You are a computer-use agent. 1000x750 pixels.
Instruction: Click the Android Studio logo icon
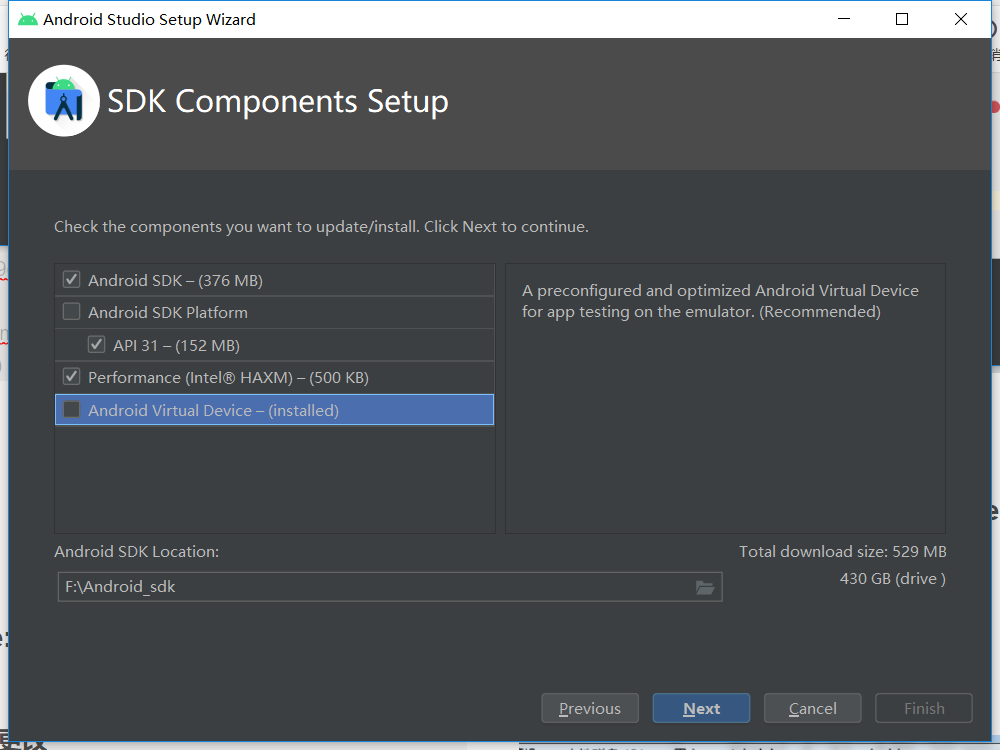[x=64, y=100]
